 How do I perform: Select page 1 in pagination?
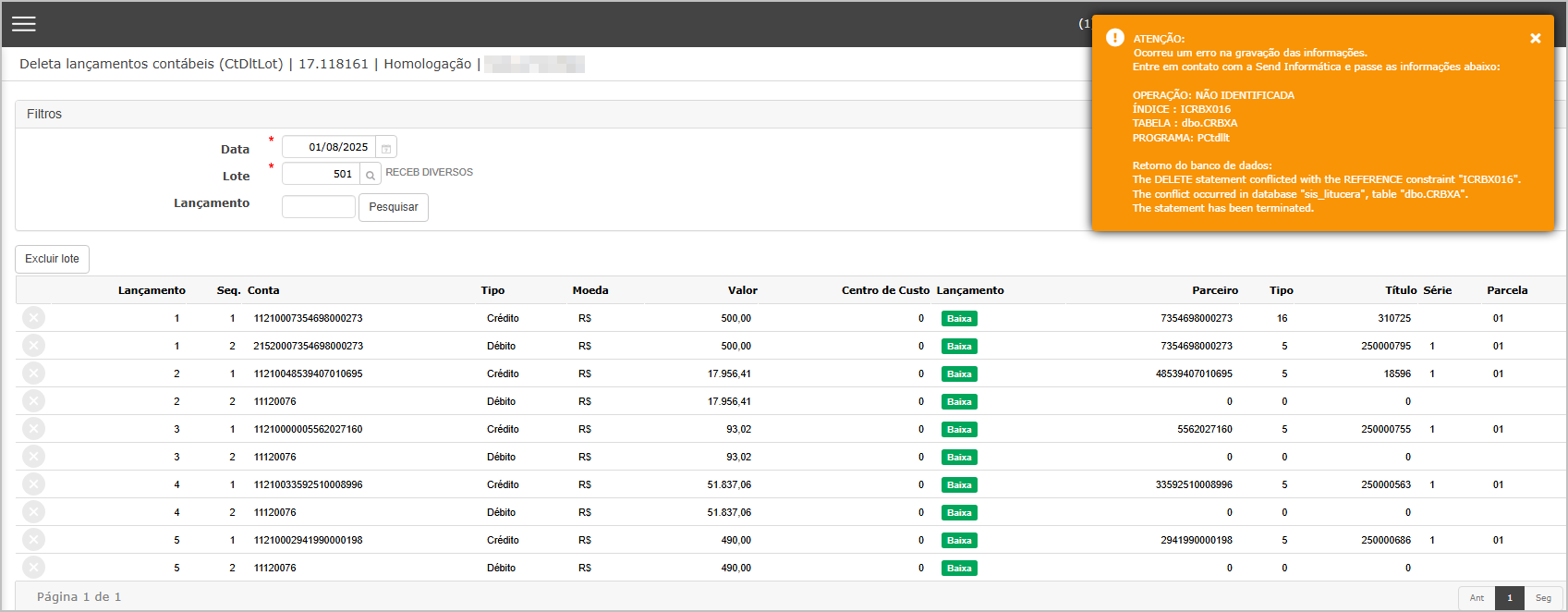tap(1510, 598)
